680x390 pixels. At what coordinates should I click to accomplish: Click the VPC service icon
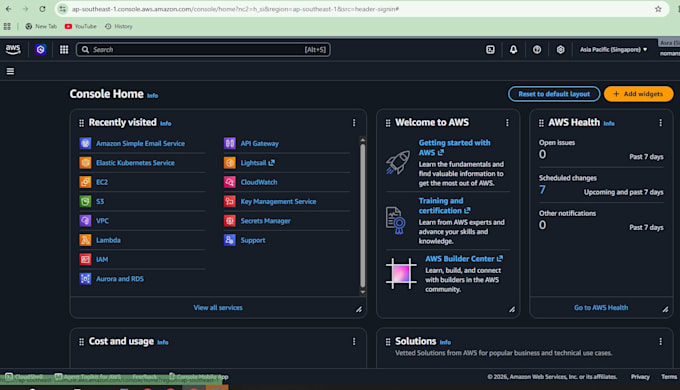click(85, 220)
